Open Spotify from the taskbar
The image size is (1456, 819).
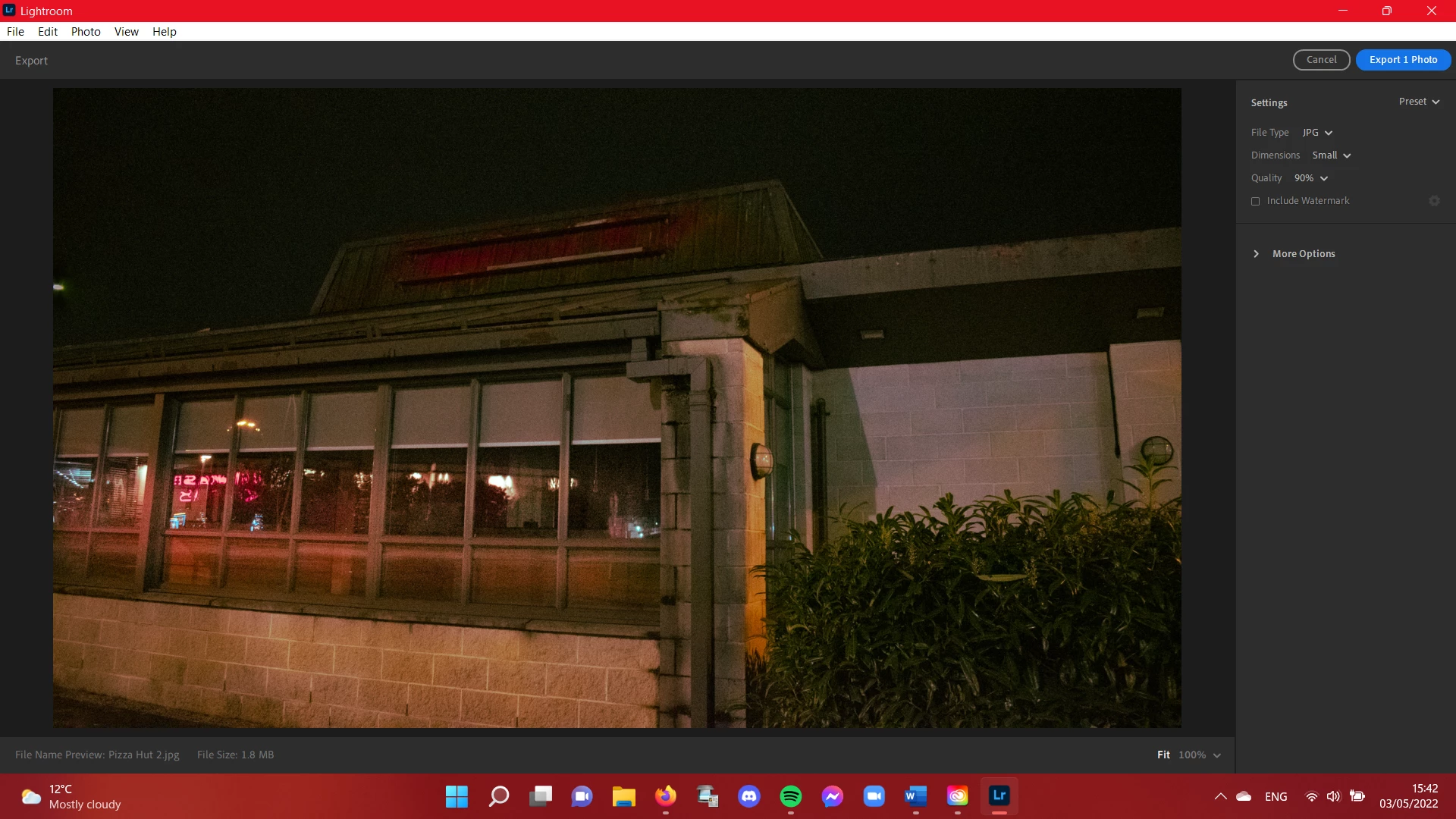(790, 796)
